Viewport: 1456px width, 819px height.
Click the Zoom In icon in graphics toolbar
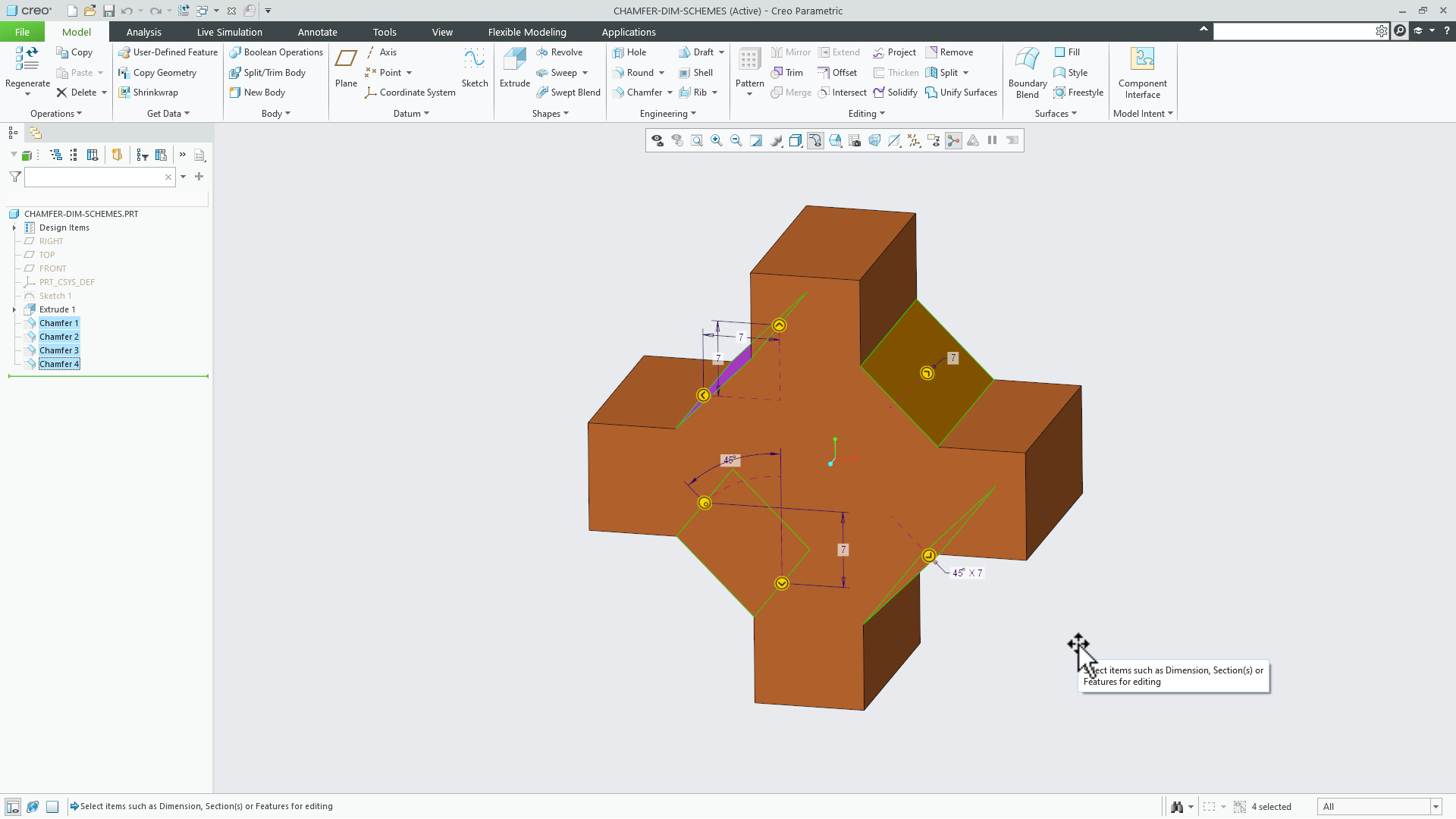716,140
